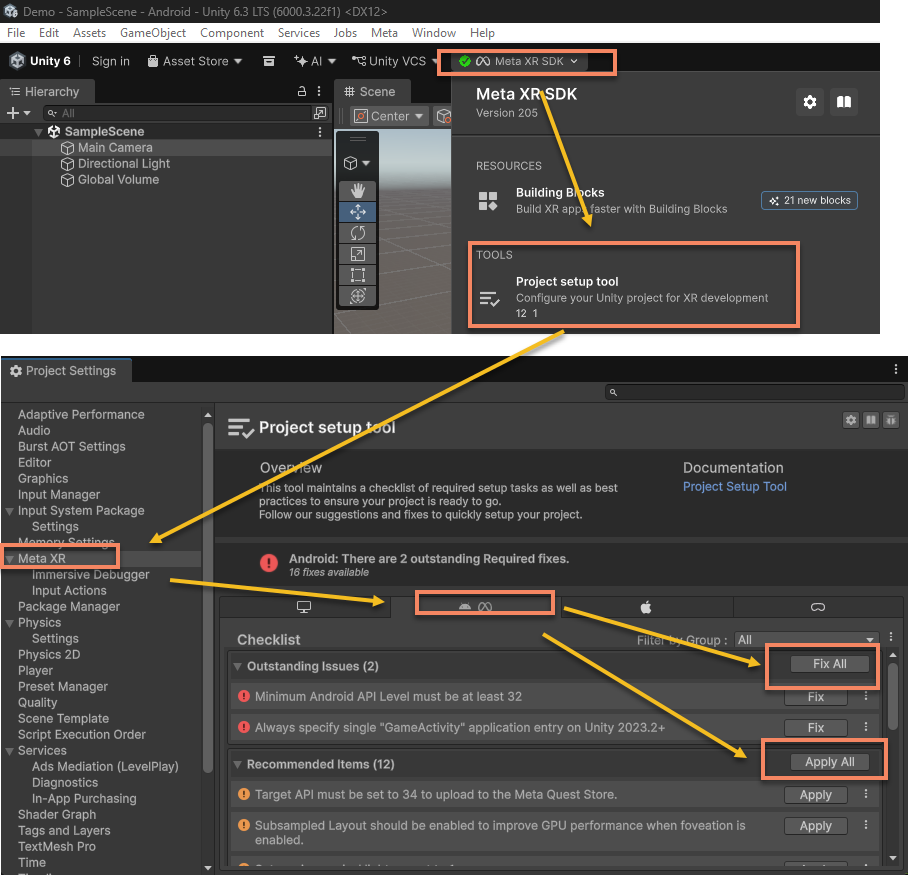Open Meta XR SDK settings gear
The image size is (908, 875).
810,102
